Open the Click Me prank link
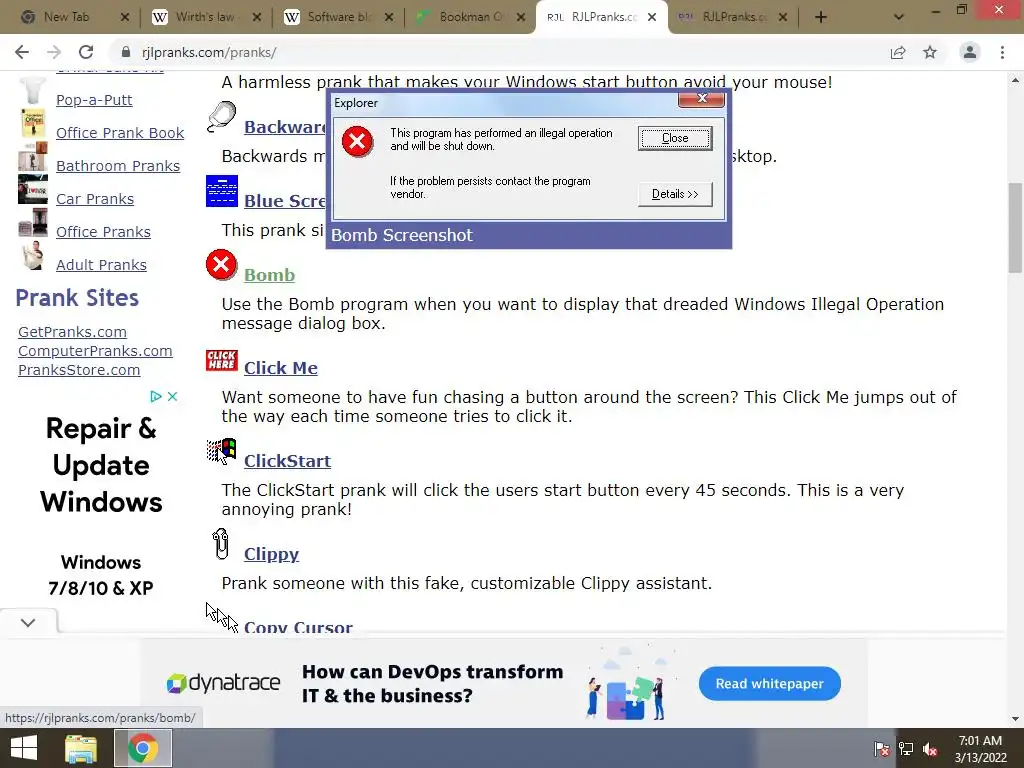The height and width of the screenshot is (768, 1024). pos(281,368)
